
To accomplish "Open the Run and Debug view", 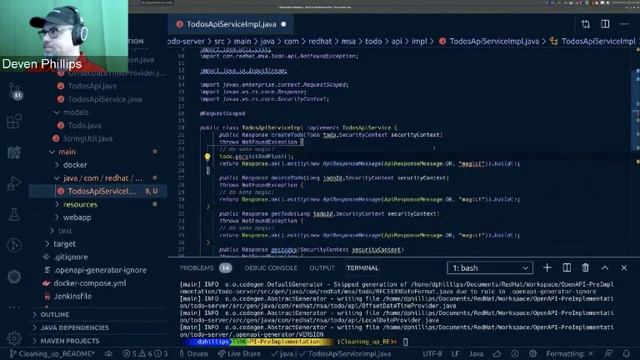I will (14, 183).
